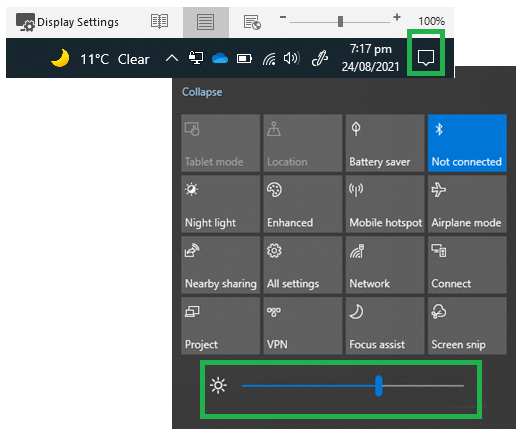Turn on Airplane mode
Viewport: 523px width, 441px height.
click(x=467, y=204)
